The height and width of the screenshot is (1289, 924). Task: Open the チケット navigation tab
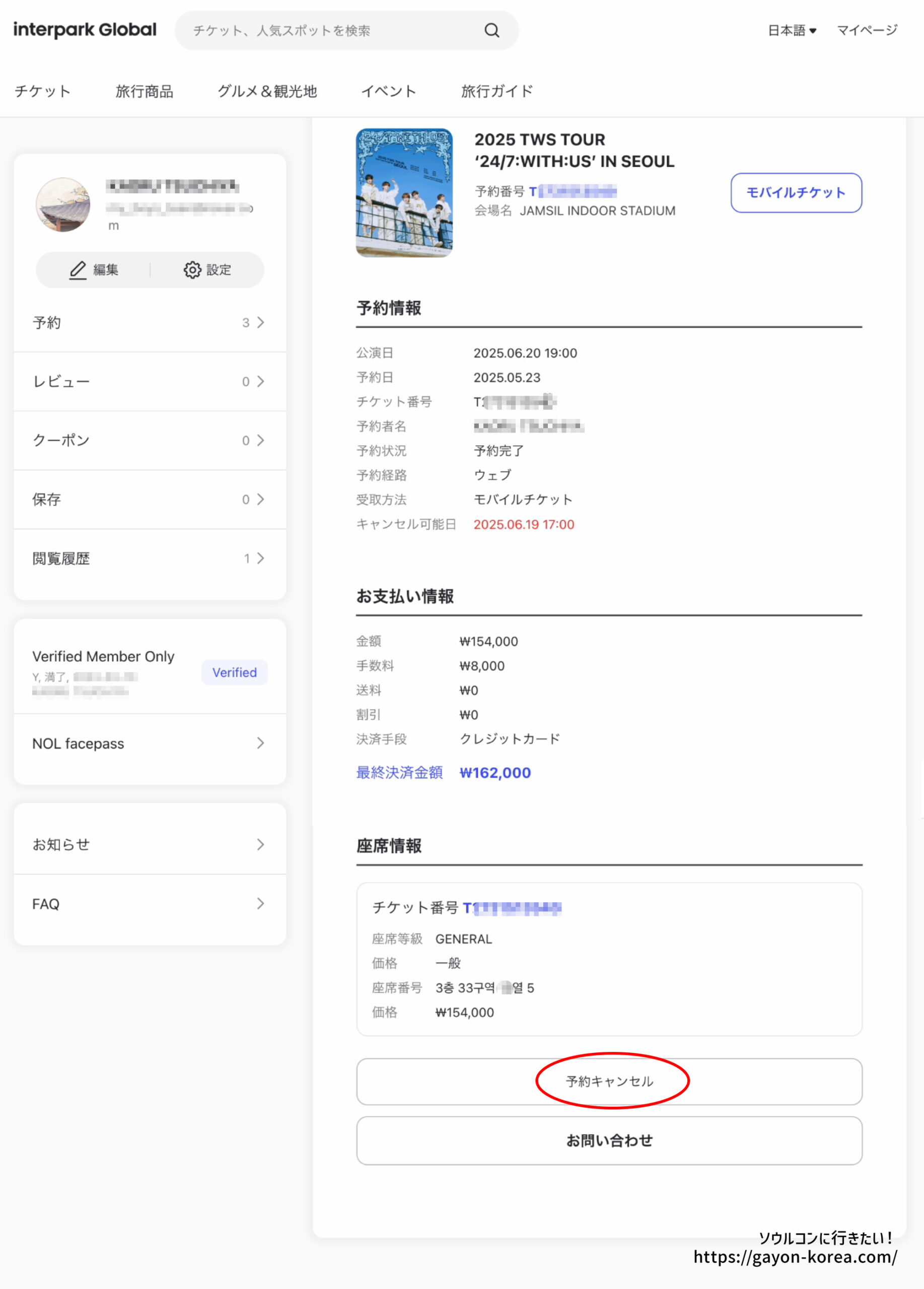43,91
